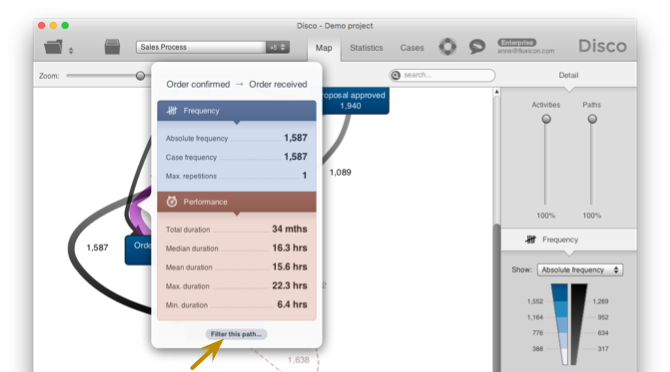This screenshot has width=670, height=372.
Task: Click the Filter this path button
Action: pyautogui.click(x=236, y=334)
